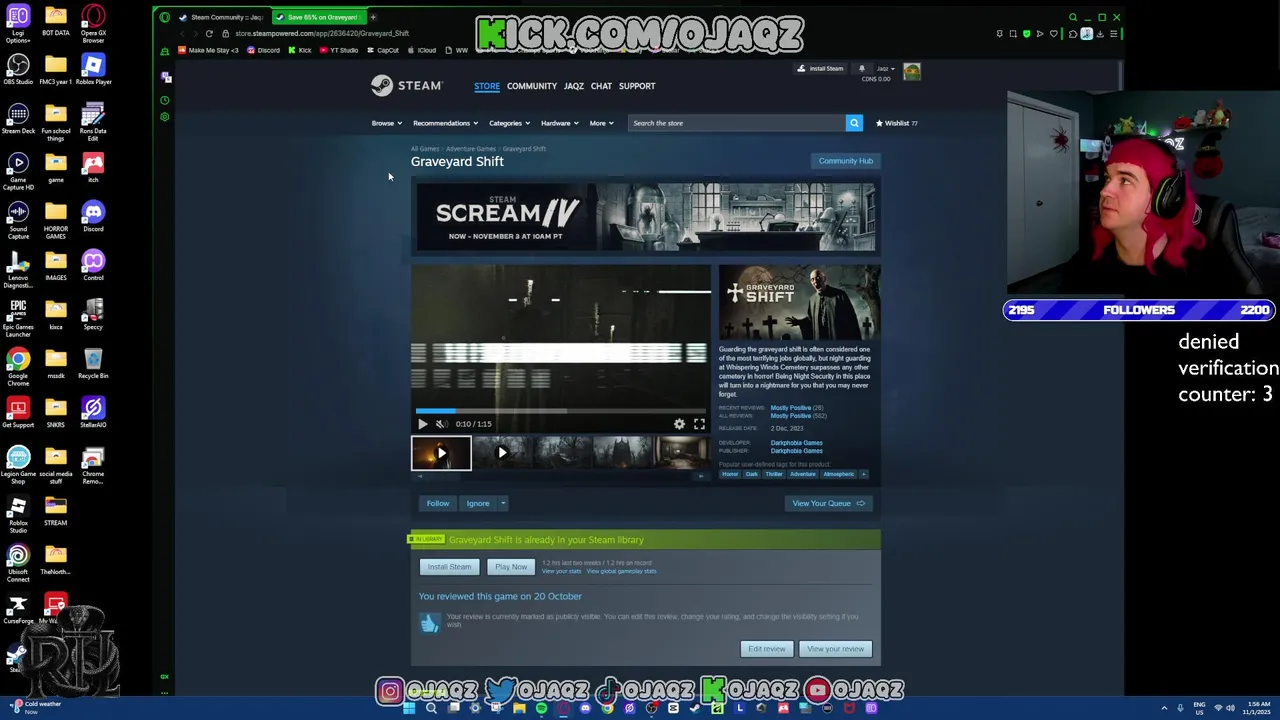The image size is (1280, 720).
Task: Open the JAQZ profile menu item
Action: click(573, 86)
